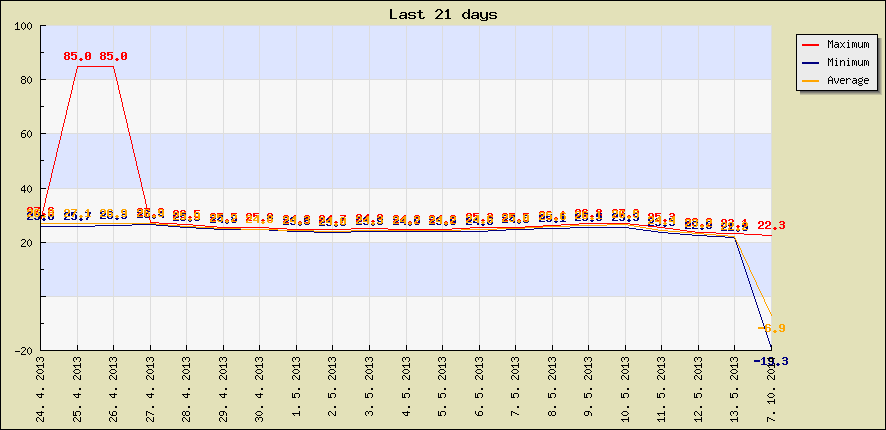The height and width of the screenshot is (430, 886).
Task: Click the blue -19.3 minimum value label
Action: [771, 361]
